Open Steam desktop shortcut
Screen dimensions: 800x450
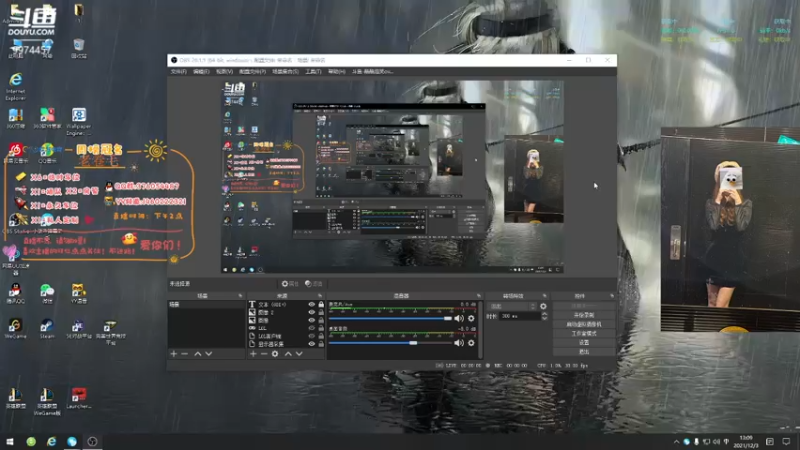click(x=47, y=329)
